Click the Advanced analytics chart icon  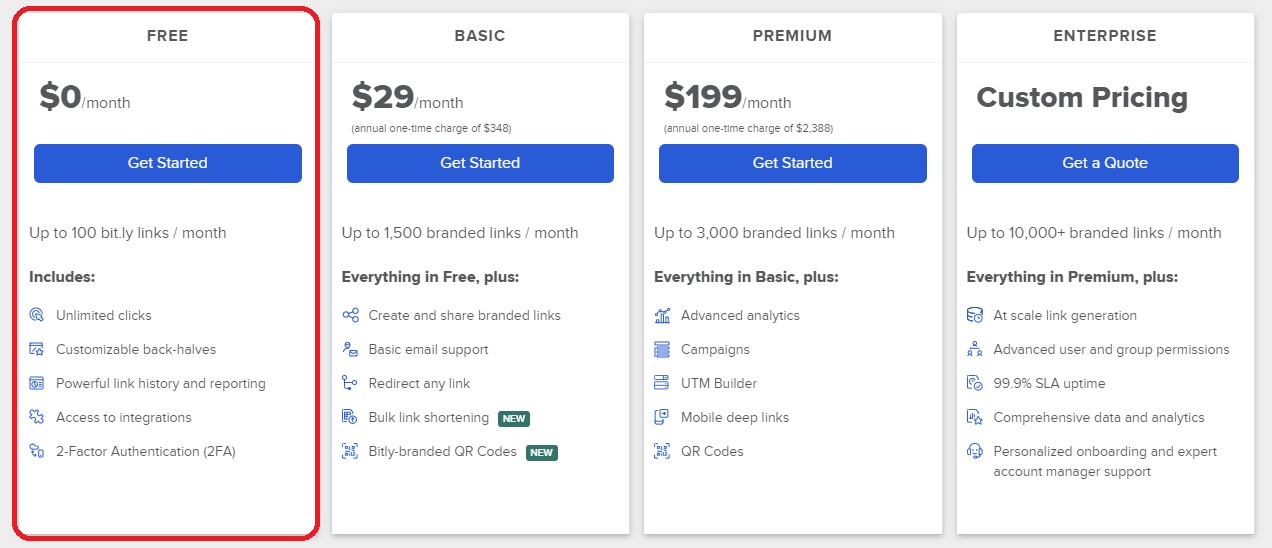(662, 315)
